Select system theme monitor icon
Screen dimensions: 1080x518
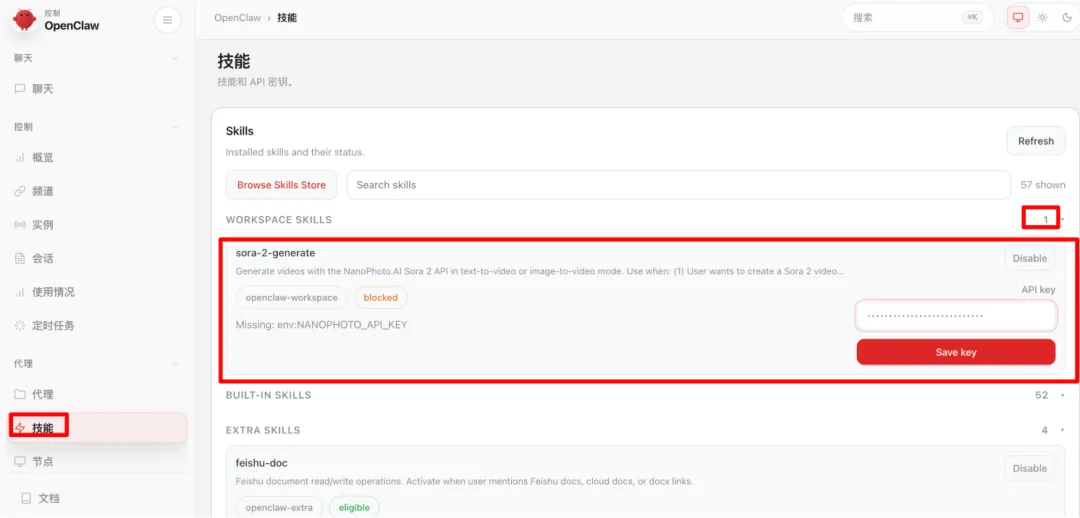click(x=1018, y=18)
